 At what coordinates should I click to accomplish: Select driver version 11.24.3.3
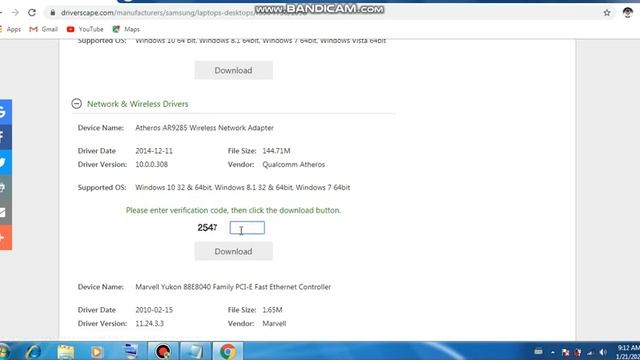pos(149,324)
